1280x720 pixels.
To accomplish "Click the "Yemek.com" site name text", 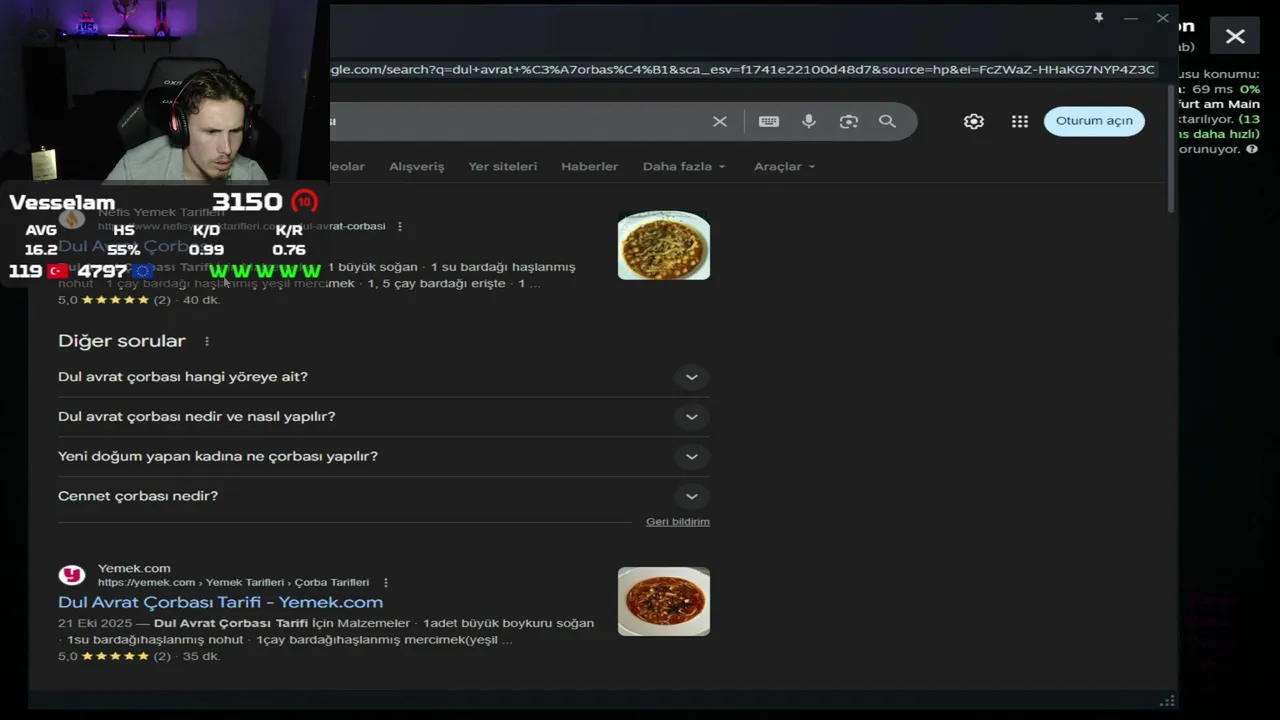I will tap(134, 568).
